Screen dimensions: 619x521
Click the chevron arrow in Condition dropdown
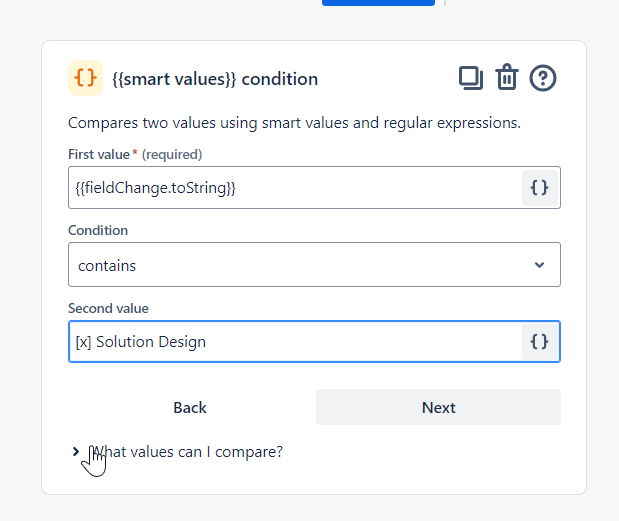pyautogui.click(x=539, y=265)
